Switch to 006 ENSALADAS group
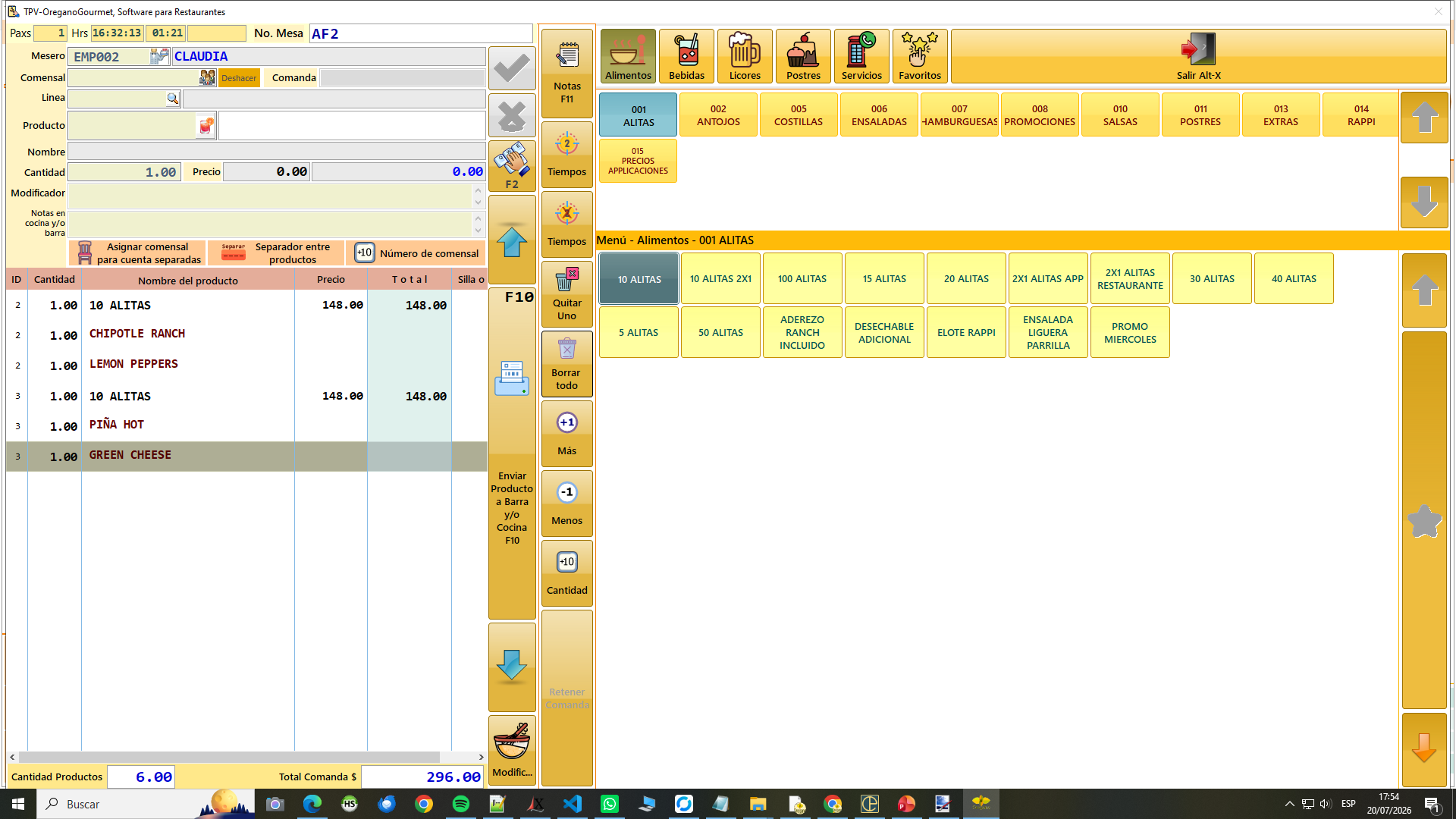1456x819 pixels. click(x=879, y=115)
